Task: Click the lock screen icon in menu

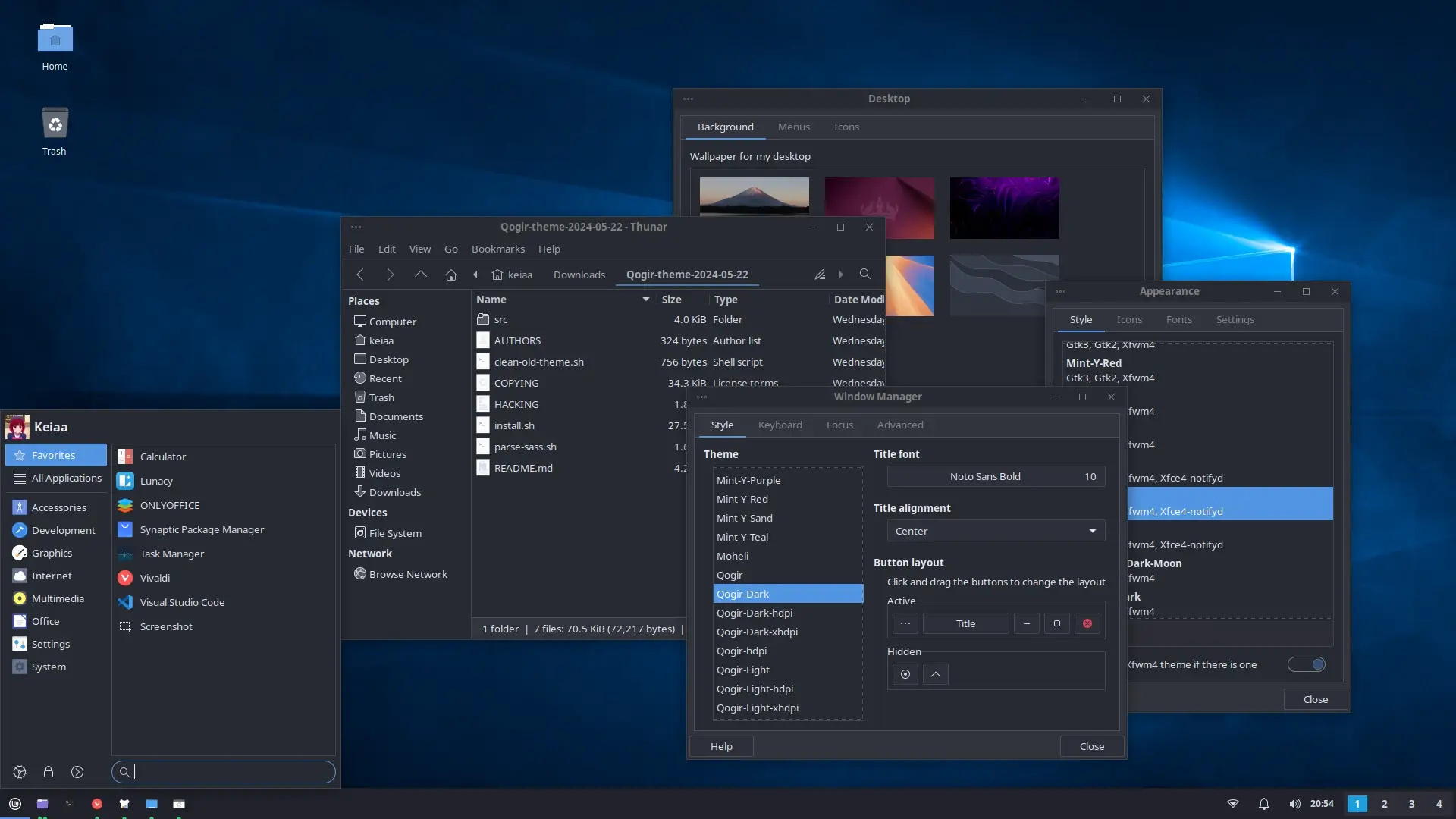Action: (x=49, y=772)
